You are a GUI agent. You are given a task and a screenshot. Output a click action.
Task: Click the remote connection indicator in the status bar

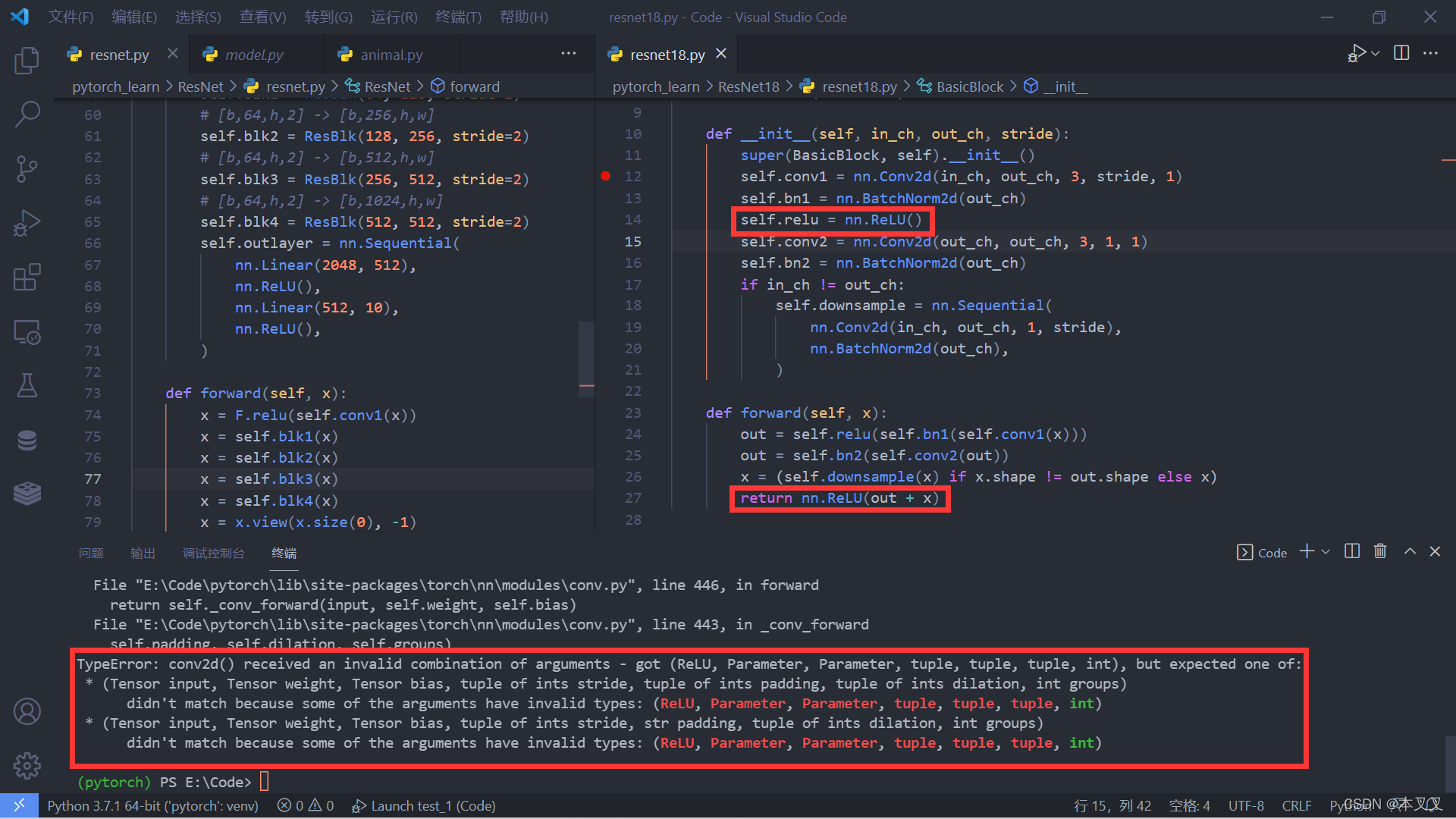click(x=19, y=805)
